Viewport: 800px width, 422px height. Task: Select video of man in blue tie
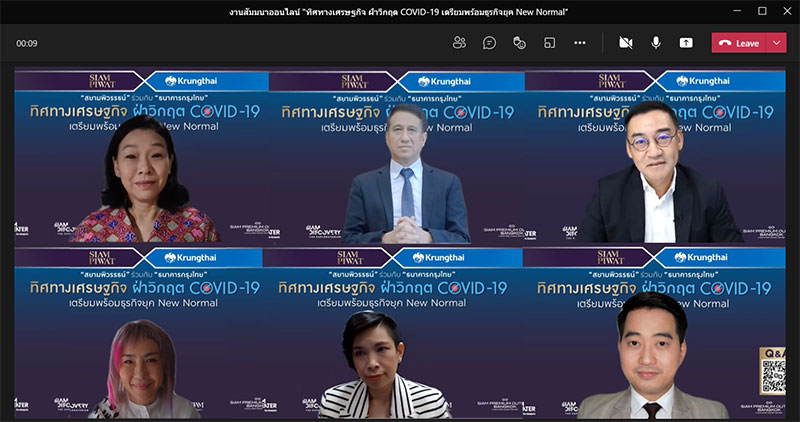point(397,156)
